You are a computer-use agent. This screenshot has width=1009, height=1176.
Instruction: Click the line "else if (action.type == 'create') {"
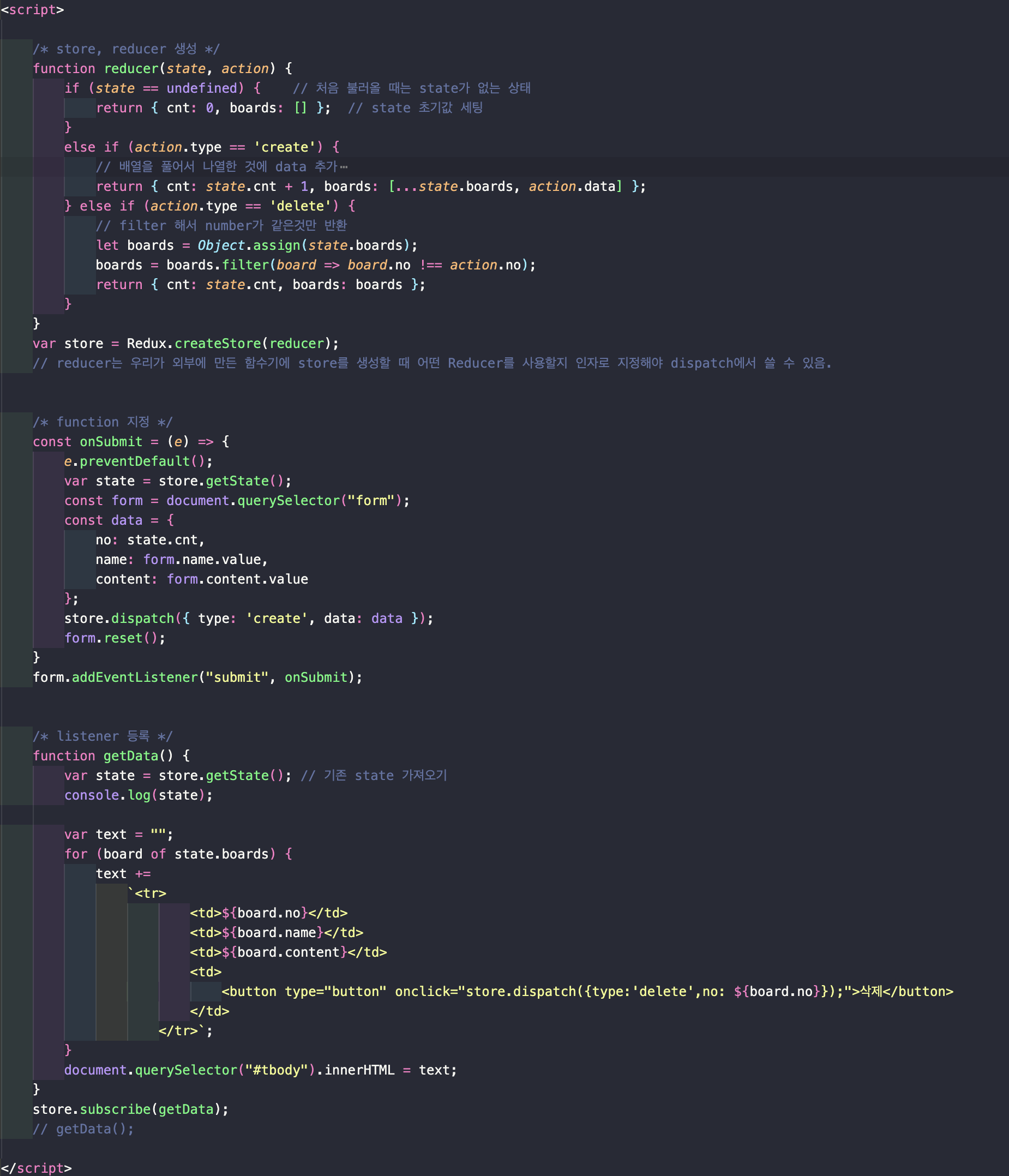tap(202, 147)
